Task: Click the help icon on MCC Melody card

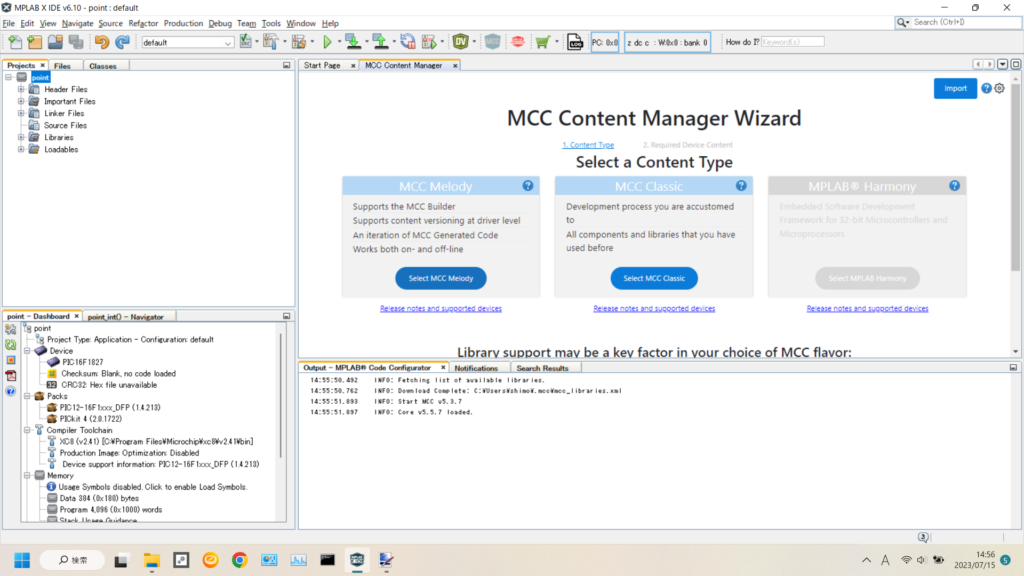Action: point(528,186)
